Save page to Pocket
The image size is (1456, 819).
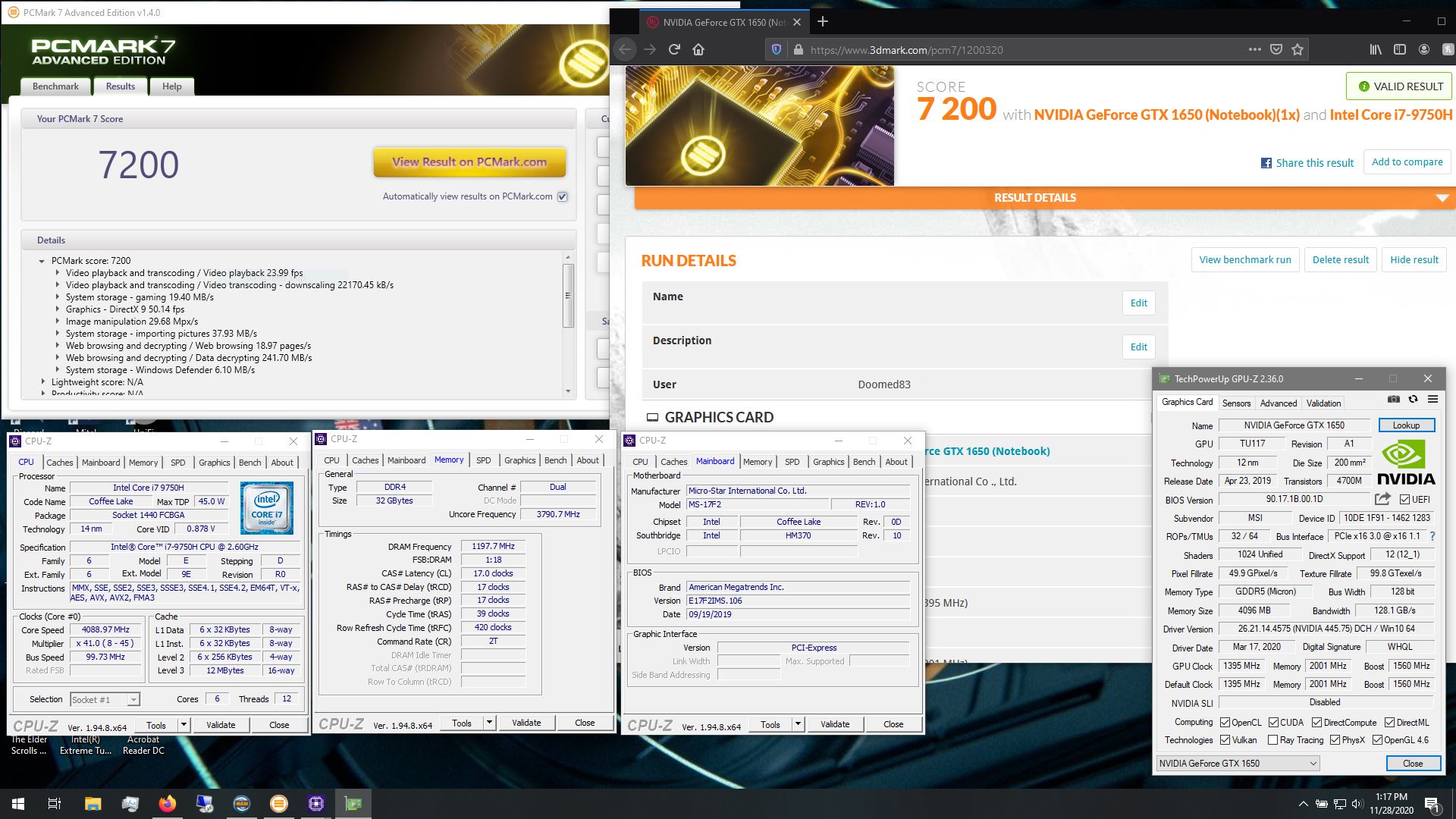[1276, 49]
